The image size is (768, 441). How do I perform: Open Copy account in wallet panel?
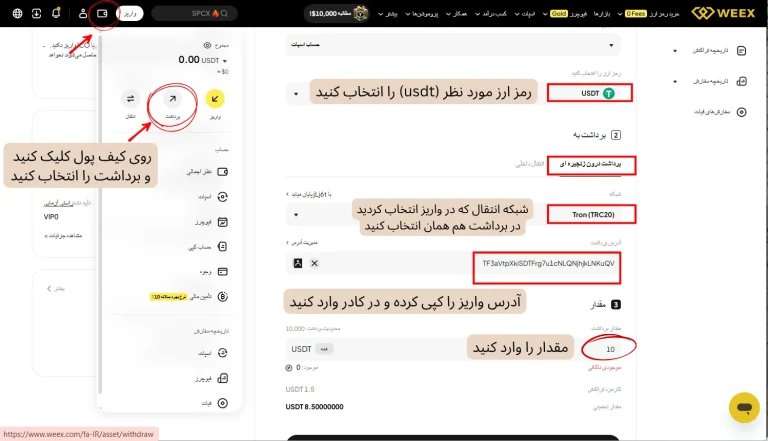[x=208, y=246]
